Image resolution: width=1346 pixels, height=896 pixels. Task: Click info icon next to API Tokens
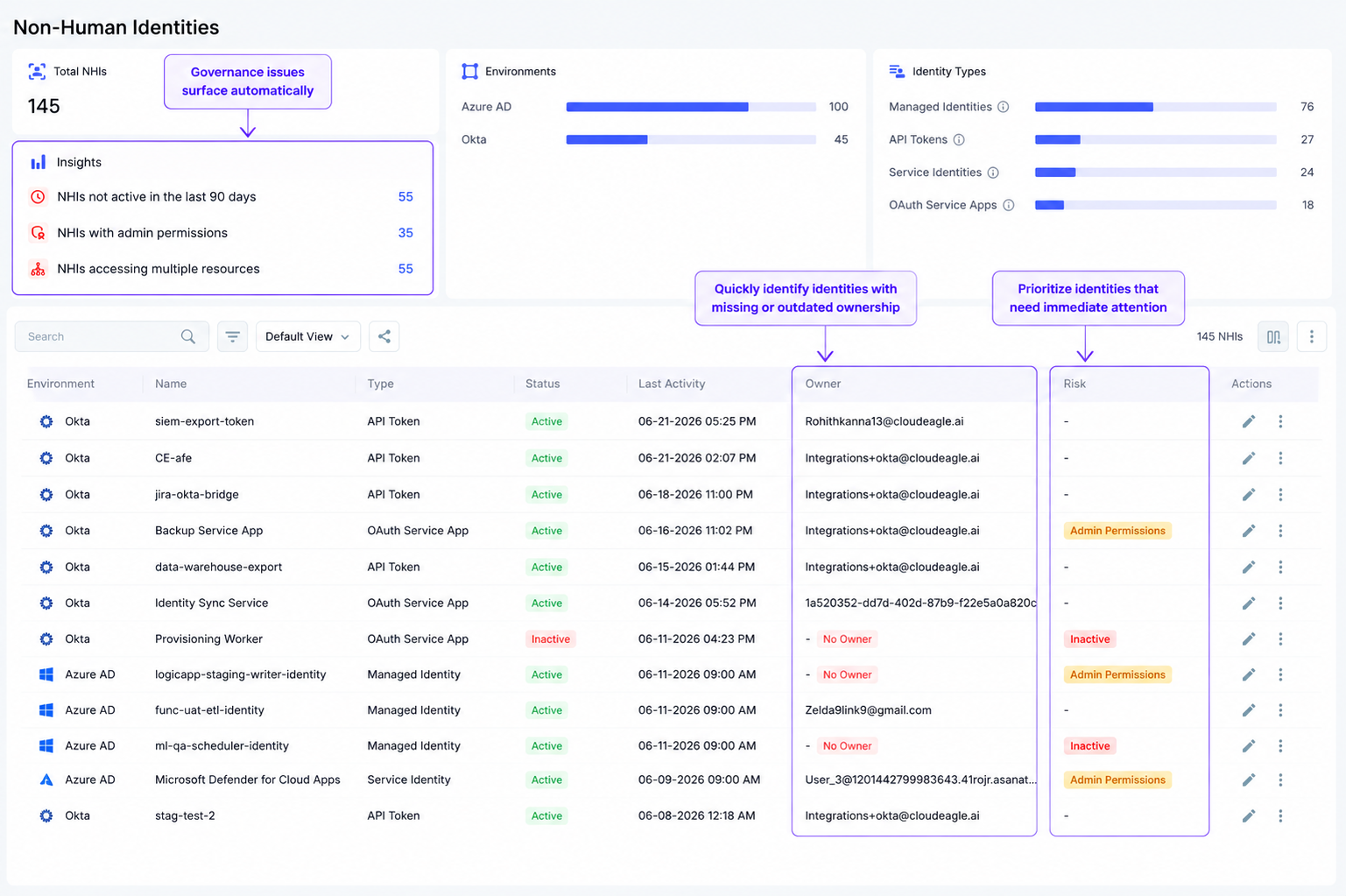pyautogui.click(x=959, y=140)
